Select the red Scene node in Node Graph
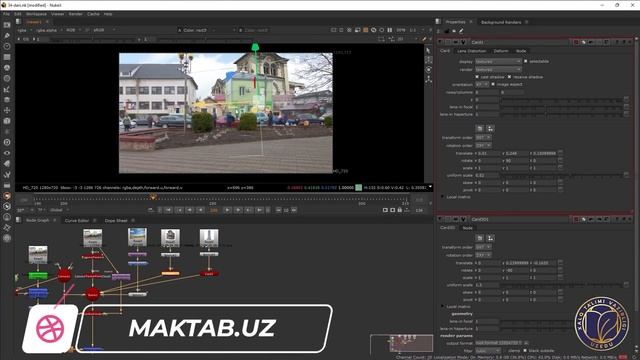The image size is (640, 360). 93,294
